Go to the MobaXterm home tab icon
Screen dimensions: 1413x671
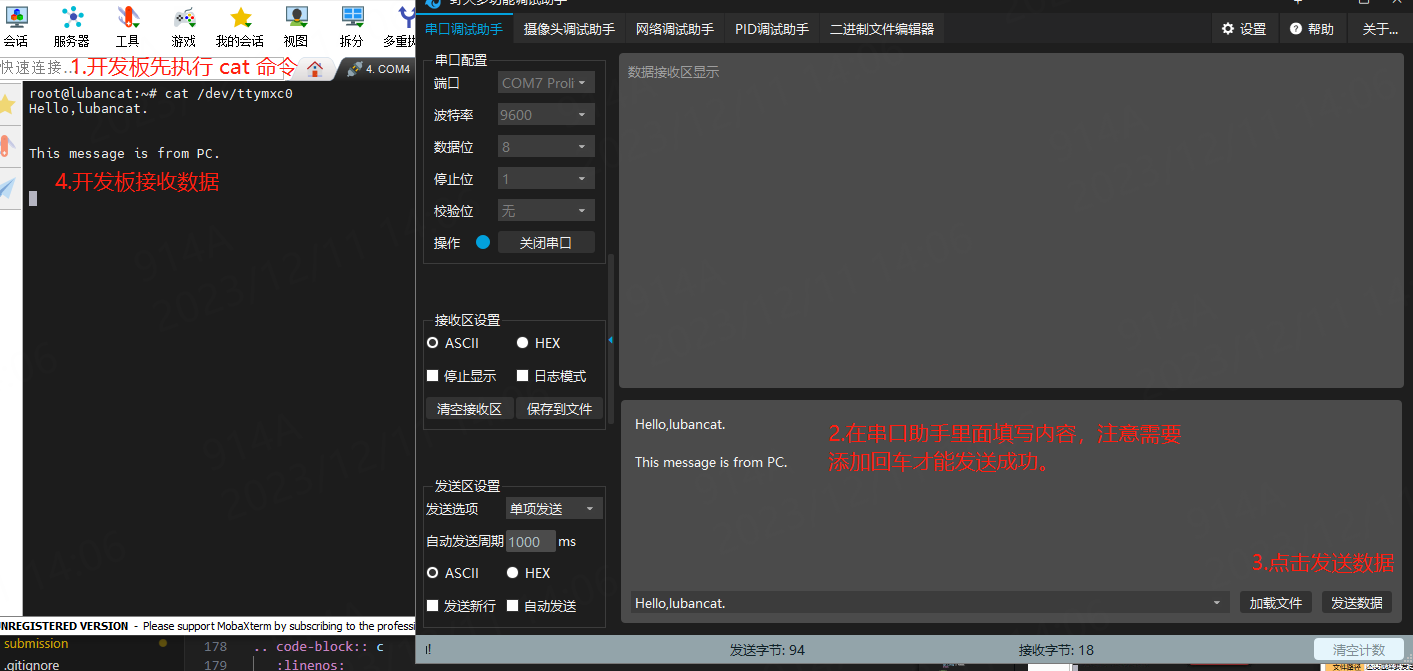pyautogui.click(x=315, y=69)
